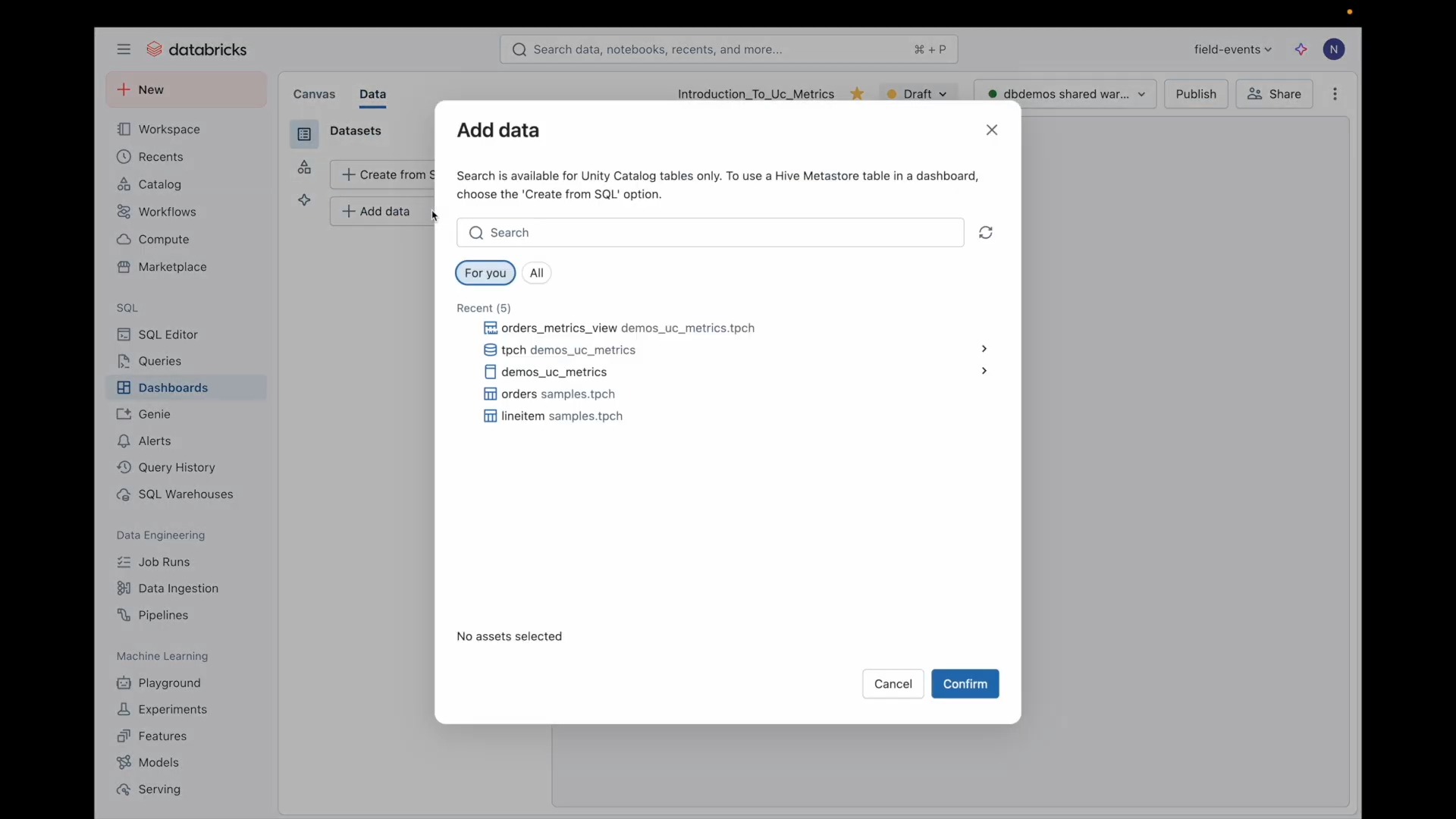Go to Catalog in sidebar
Image resolution: width=1456 pixels, height=819 pixels.
coord(187,184)
